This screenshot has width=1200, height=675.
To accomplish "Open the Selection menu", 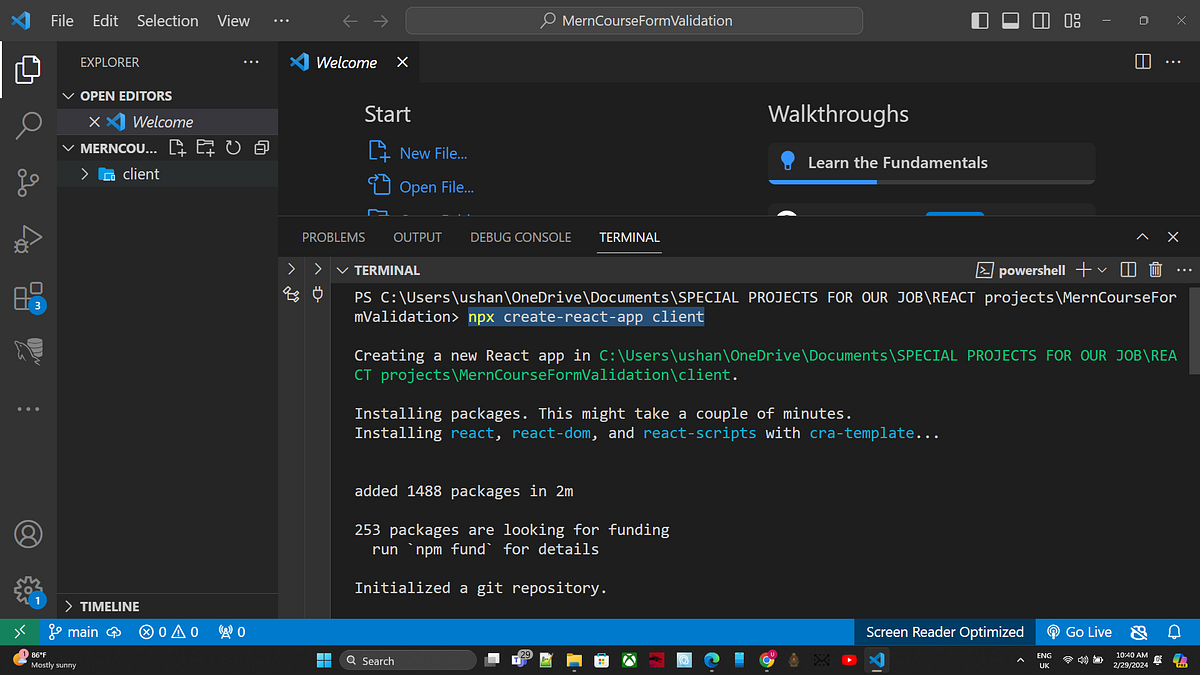I will (x=167, y=20).
